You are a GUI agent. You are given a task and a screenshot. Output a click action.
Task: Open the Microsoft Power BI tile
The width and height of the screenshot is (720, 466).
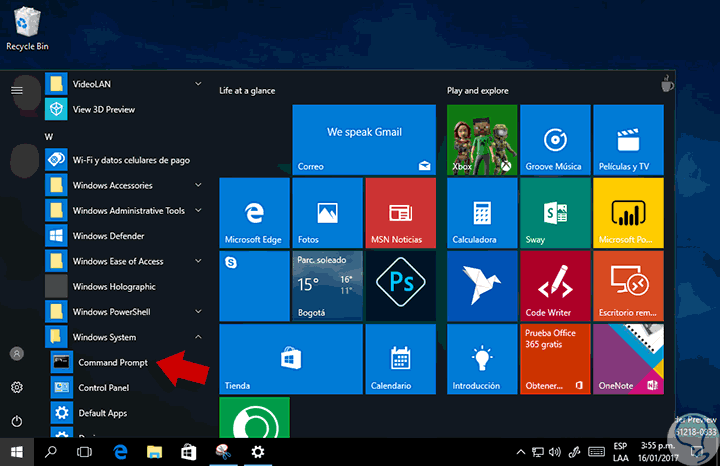click(x=628, y=213)
